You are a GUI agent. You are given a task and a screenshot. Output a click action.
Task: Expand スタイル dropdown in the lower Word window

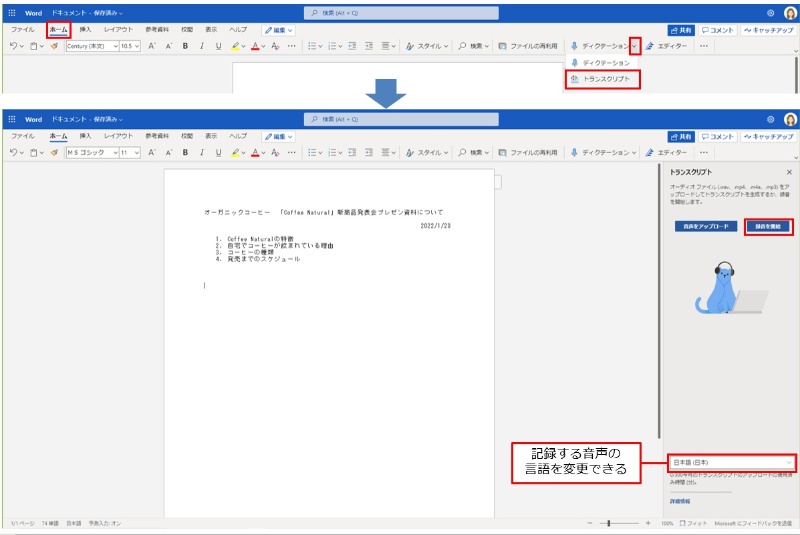click(x=446, y=152)
